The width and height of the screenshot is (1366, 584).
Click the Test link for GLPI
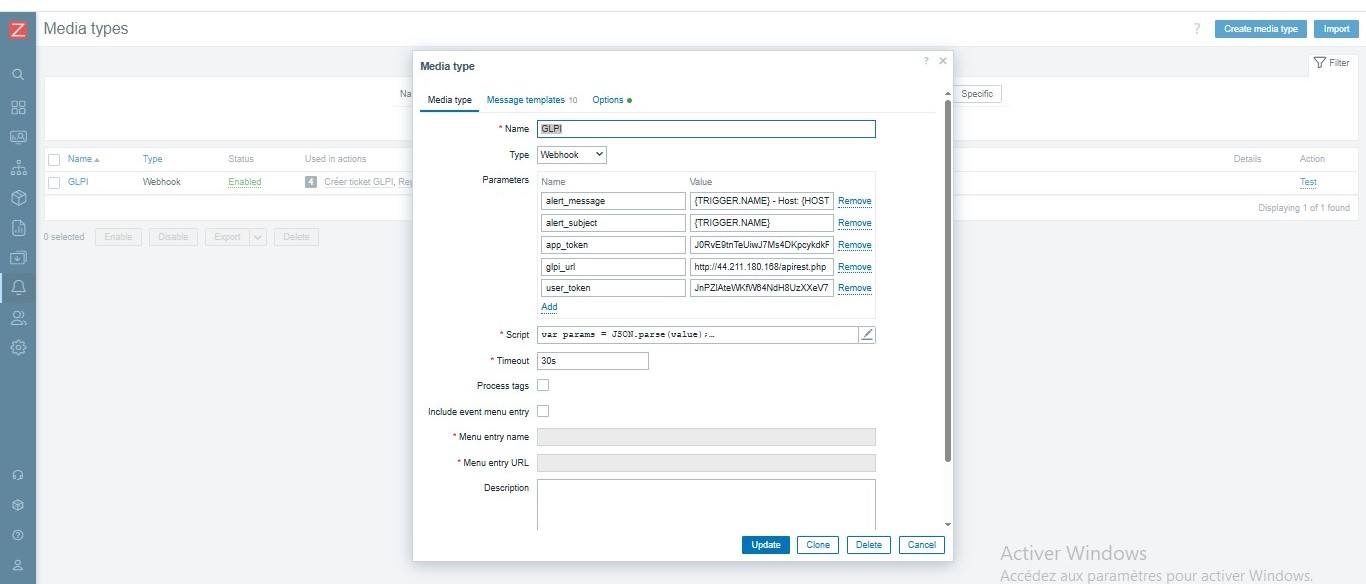pos(1308,182)
